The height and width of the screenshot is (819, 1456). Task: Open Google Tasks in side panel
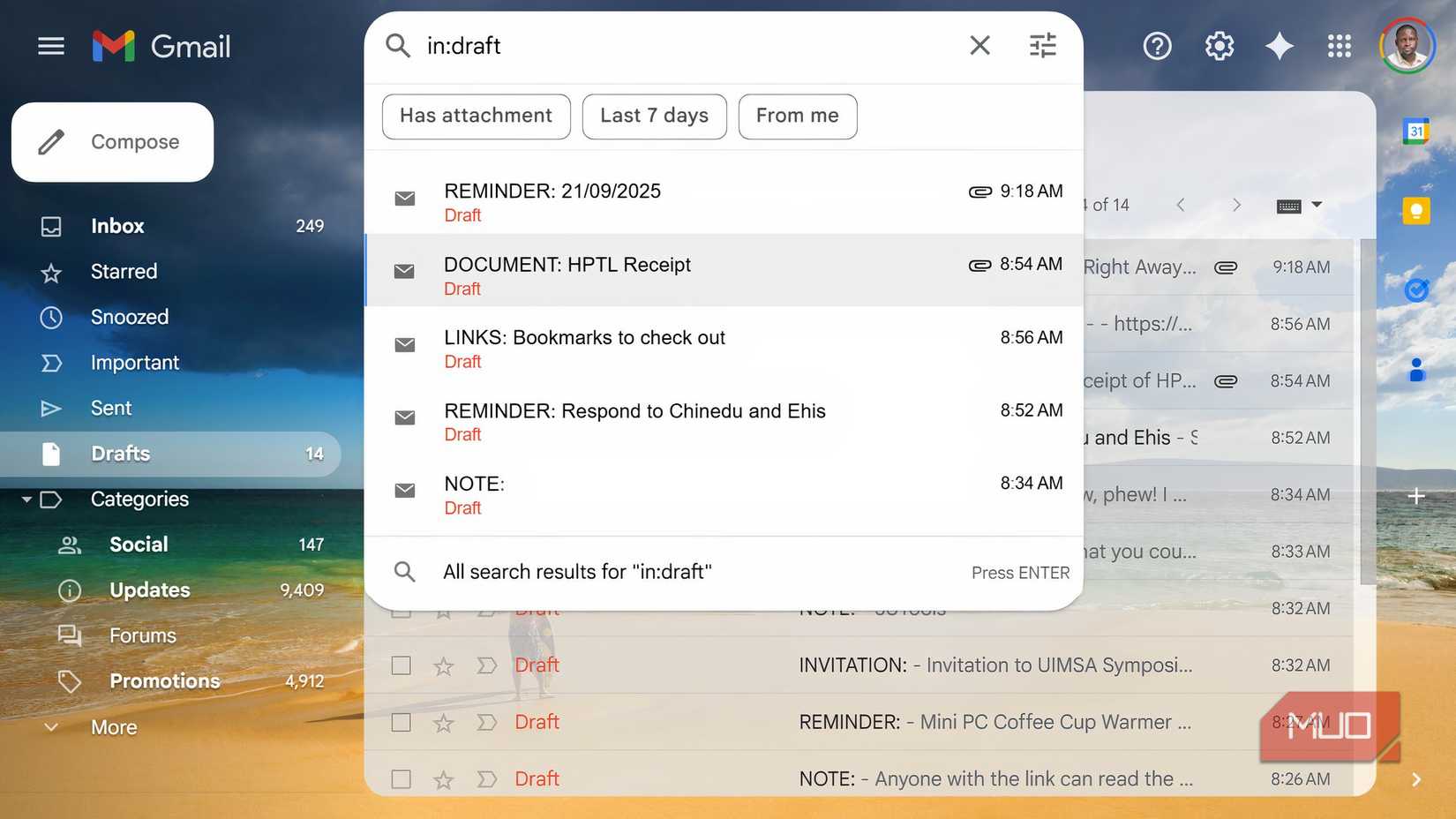click(x=1416, y=289)
